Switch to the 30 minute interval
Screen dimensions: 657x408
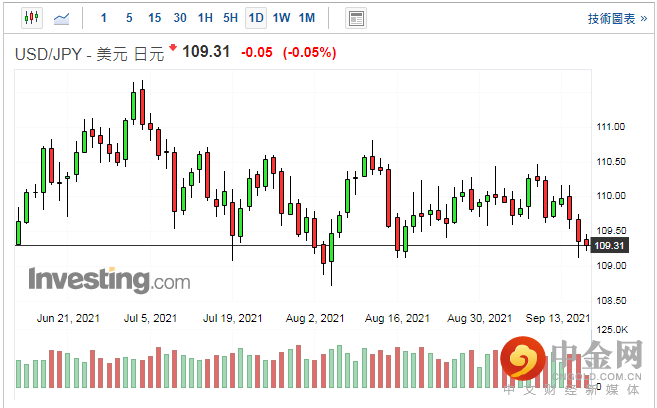[x=180, y=18]
